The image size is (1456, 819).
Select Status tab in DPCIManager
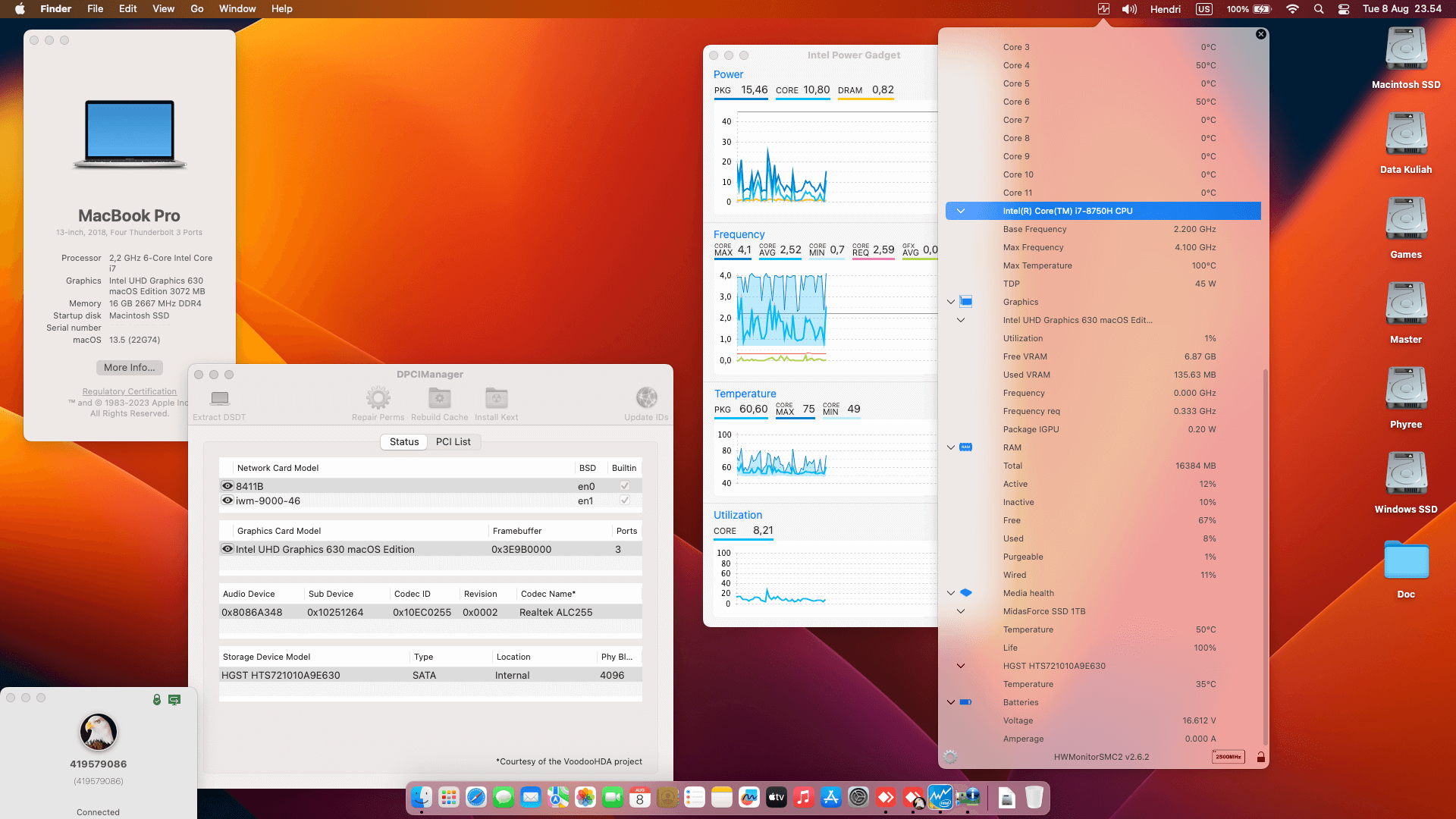click(404, 441)
